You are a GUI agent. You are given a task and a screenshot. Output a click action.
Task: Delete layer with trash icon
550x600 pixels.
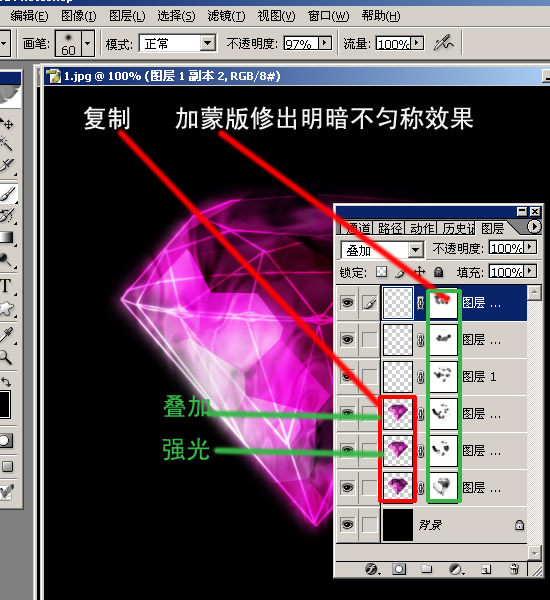pos(515,569)
